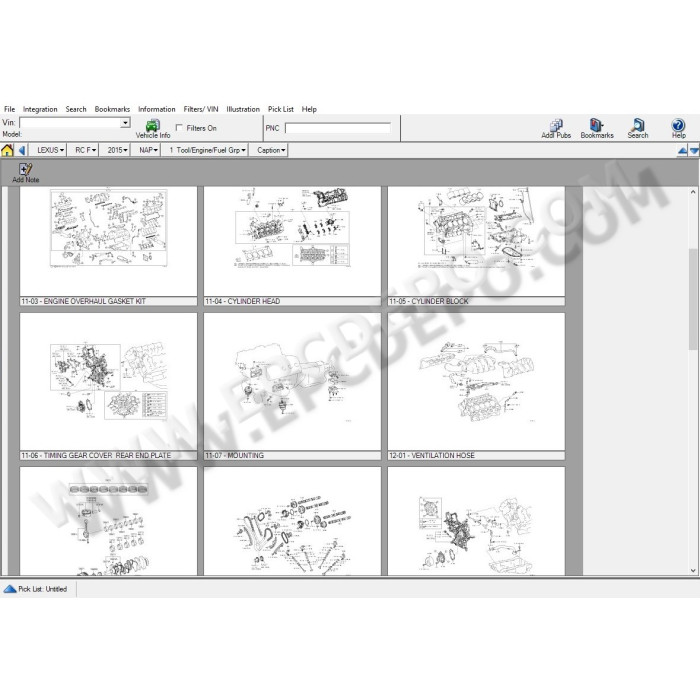700x700 pixels.
Task: Open Addl Pubs
Action: [556, 129]
